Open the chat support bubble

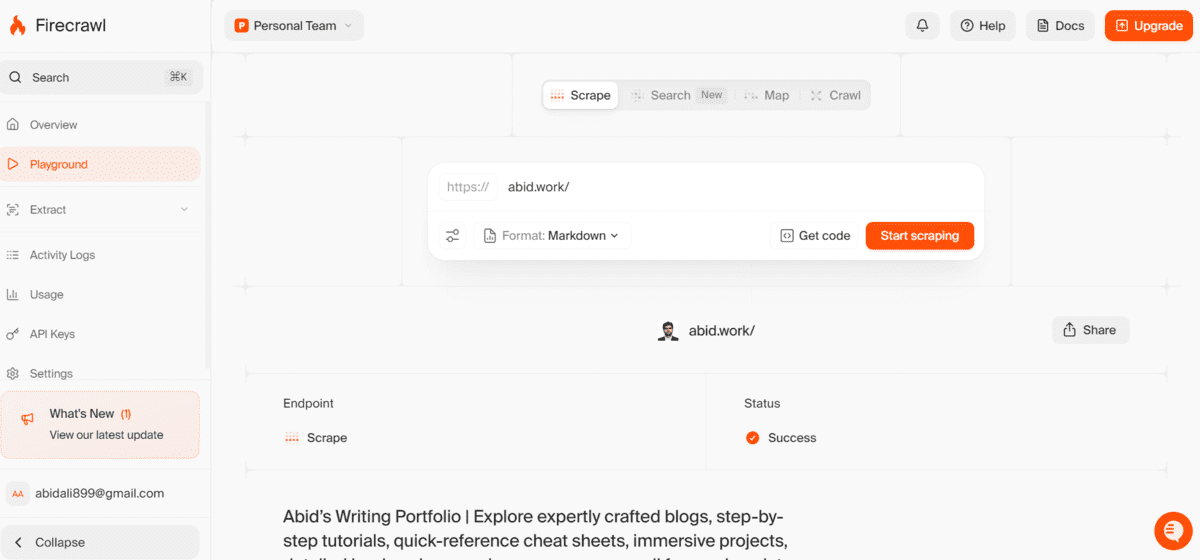tap(1172, 530)
